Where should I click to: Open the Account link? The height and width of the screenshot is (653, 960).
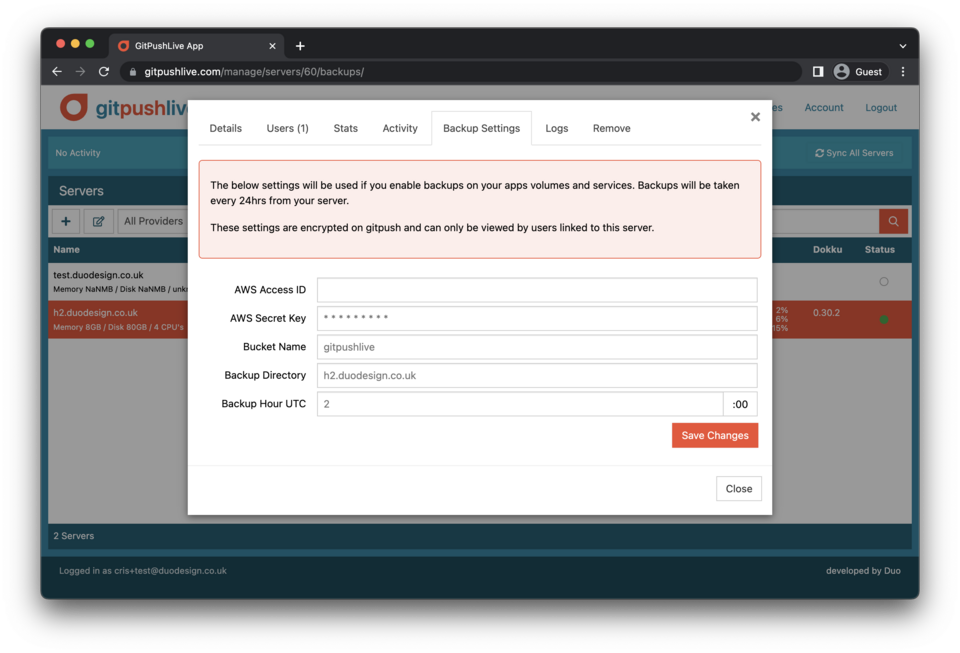coord(823,108)
